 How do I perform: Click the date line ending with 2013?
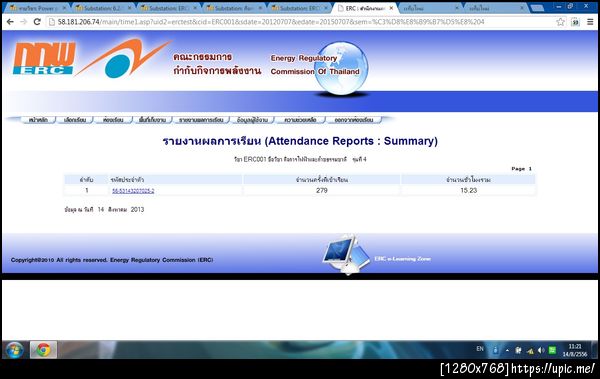tap(104, 209)
